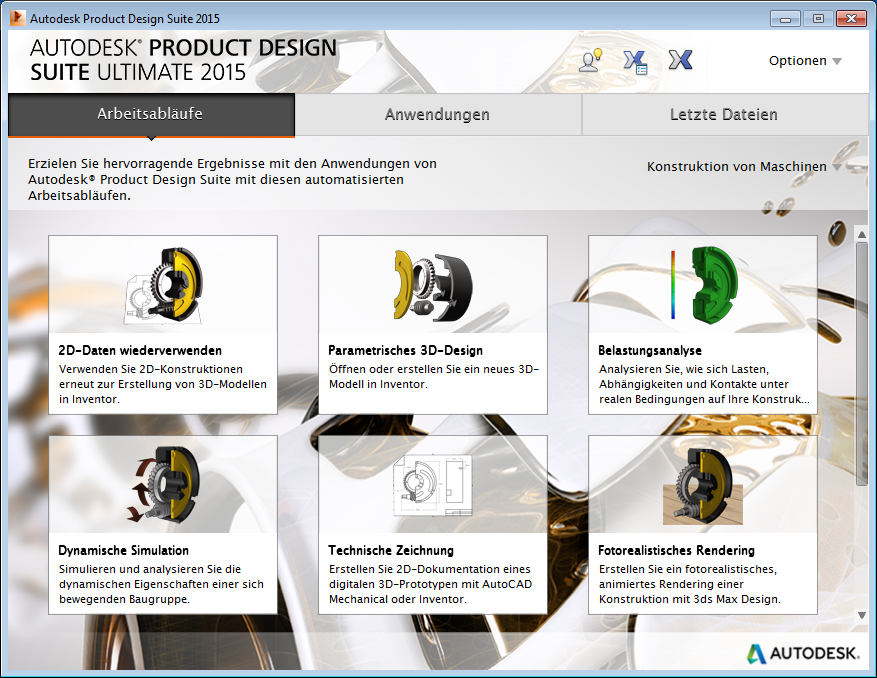
Task: Minimize the Product Design Suite window
Action: (785, 18)
